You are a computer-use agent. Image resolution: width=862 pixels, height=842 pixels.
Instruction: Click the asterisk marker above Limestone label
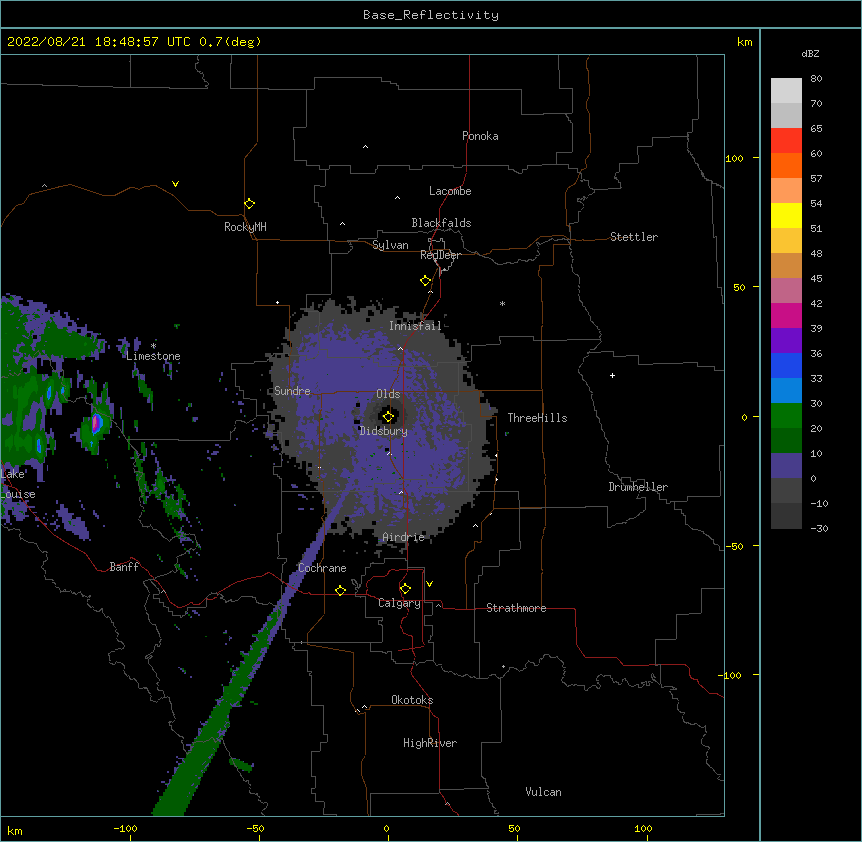point(153,346)
